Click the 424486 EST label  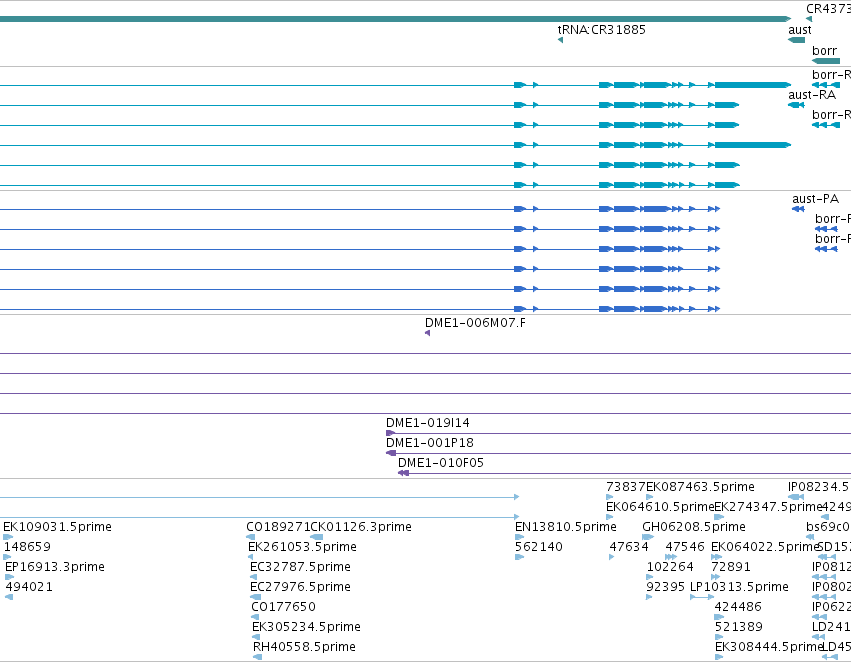tap(738, 607)
